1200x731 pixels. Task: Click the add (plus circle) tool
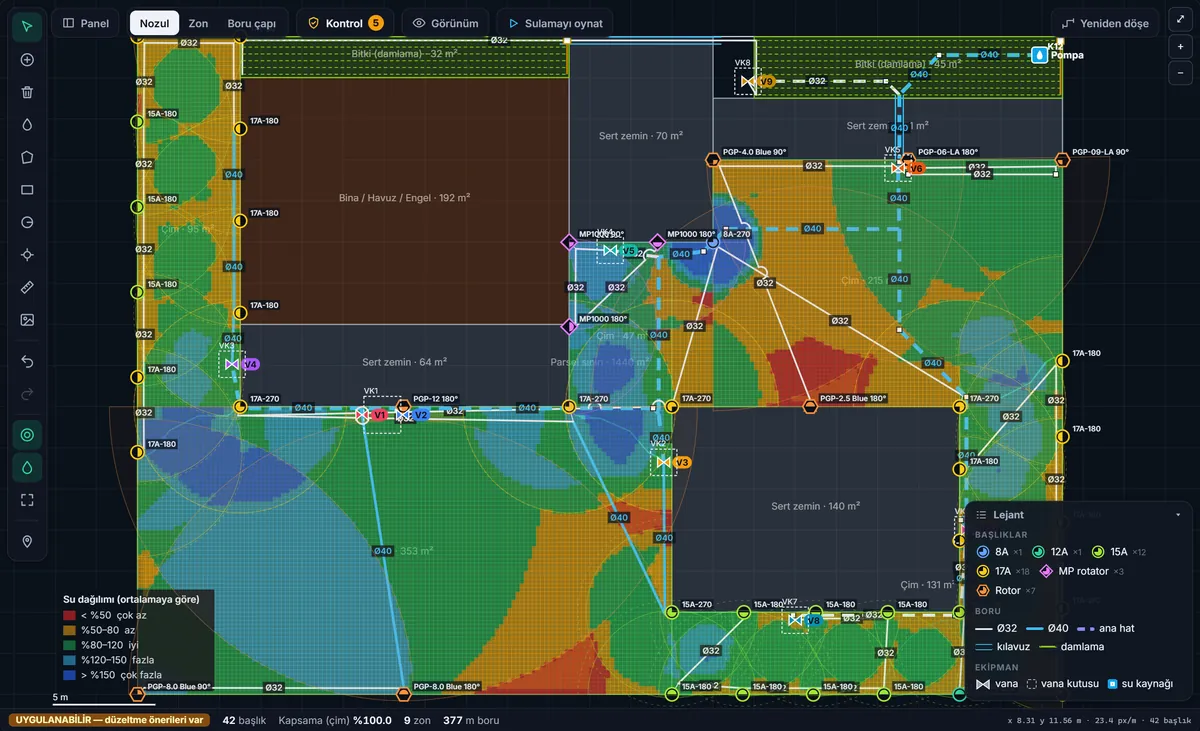(x=27, y=59)
